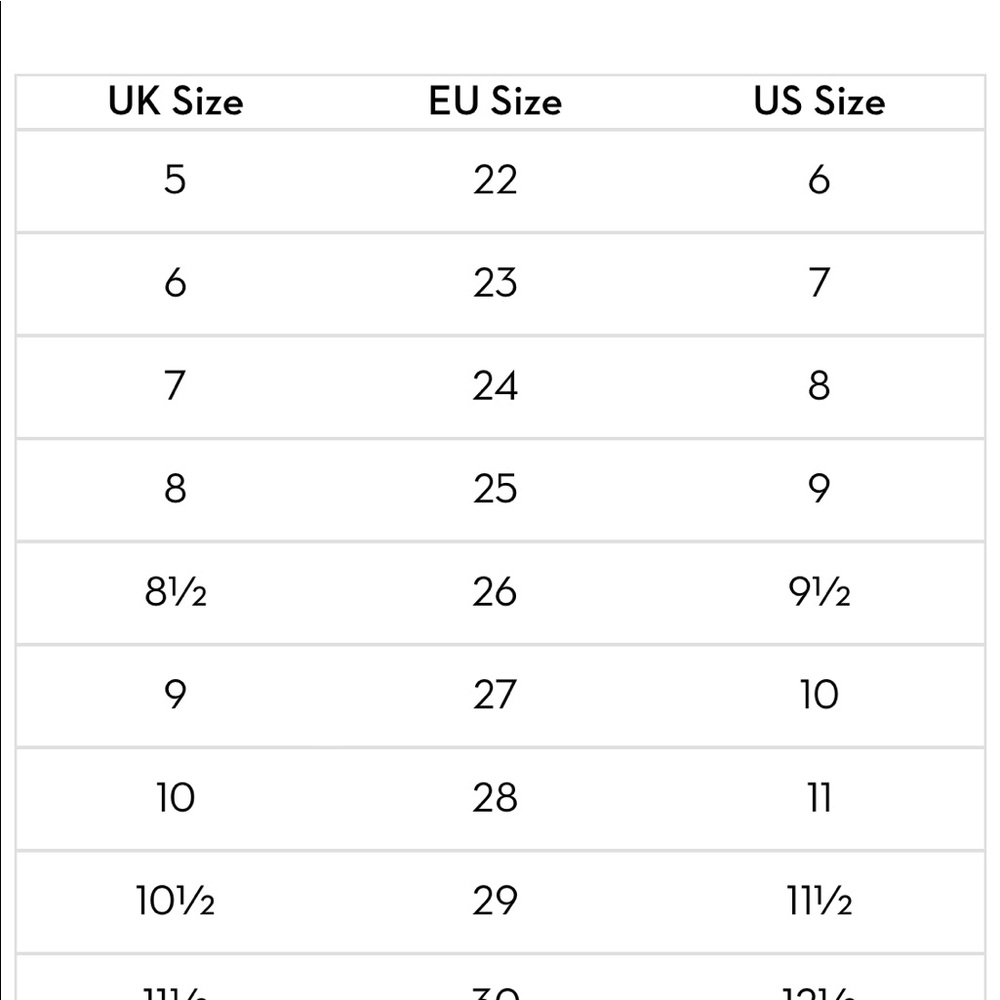Click the US Size column header
1000x1000 pixels.
pos(820,101)
